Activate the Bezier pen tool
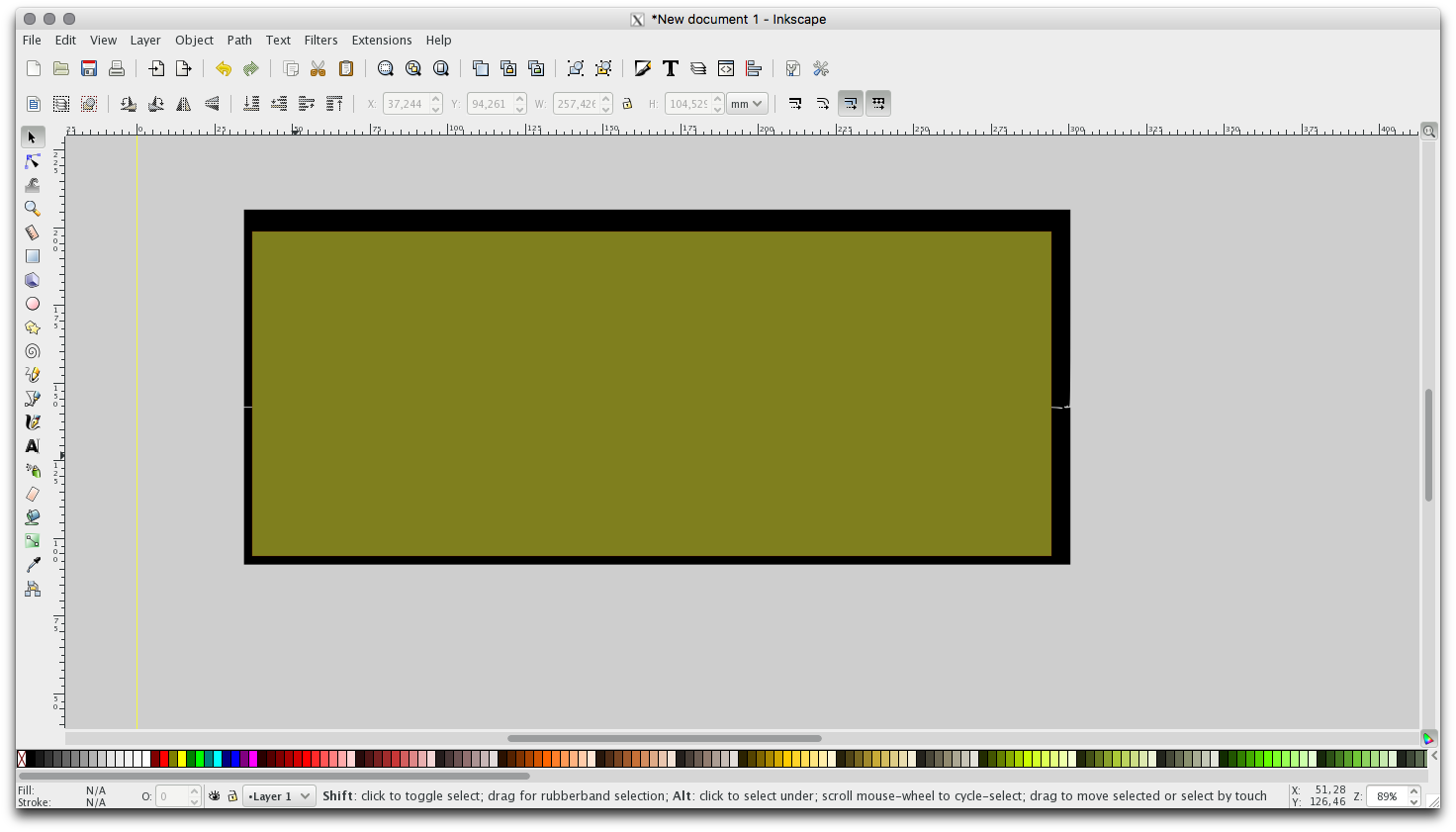The height and width of the screenshot is (832, 1456). coord(33,399)
